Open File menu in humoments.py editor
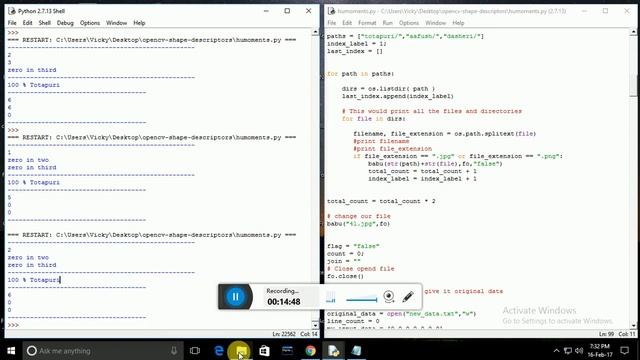 (x=332, y=23)
